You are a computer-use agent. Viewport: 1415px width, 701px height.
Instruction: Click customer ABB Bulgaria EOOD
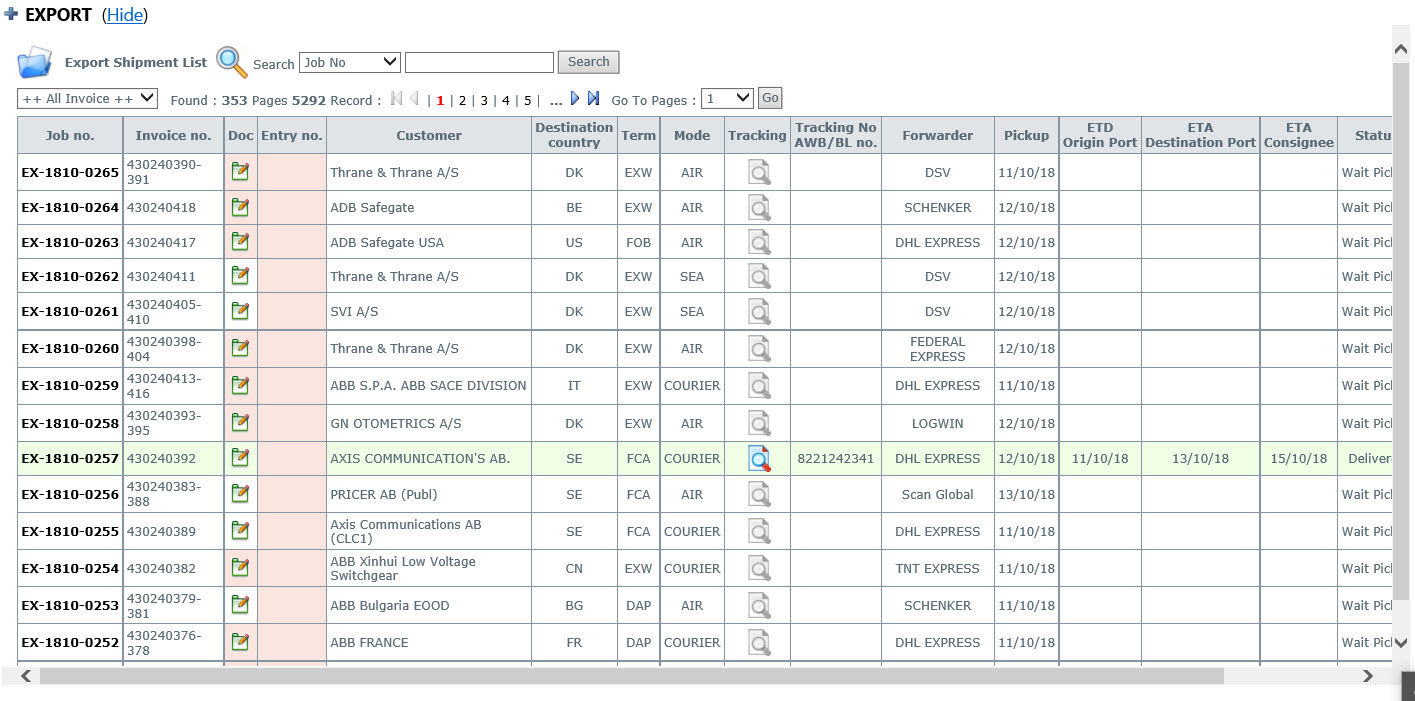(x=390, y=606)
